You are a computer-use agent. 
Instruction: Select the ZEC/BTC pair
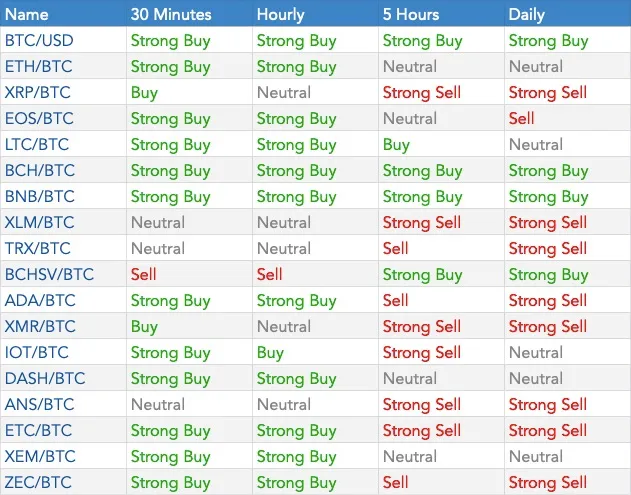coord(38,482)
